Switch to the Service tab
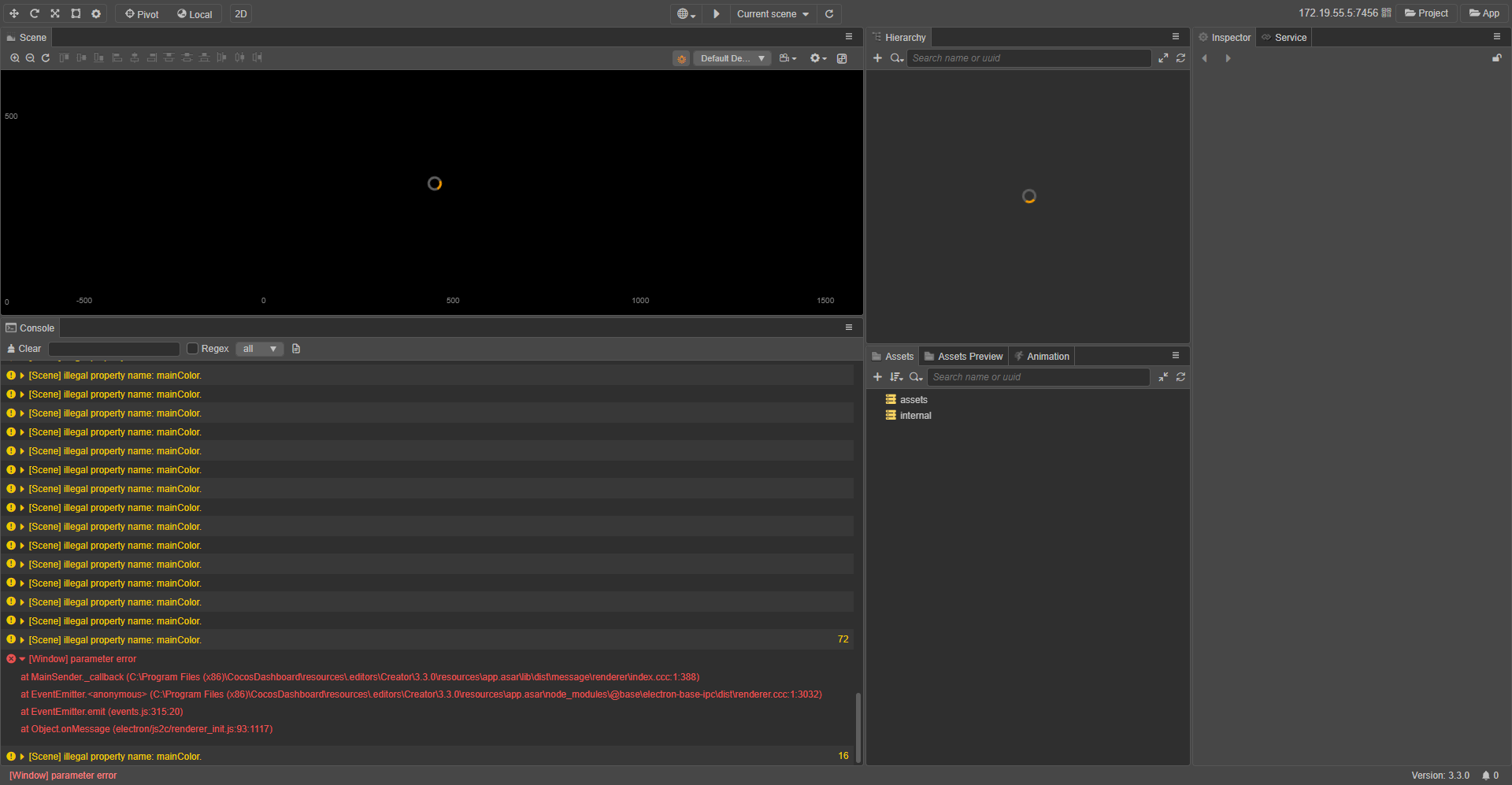1512x785 pixels. 1284,37
